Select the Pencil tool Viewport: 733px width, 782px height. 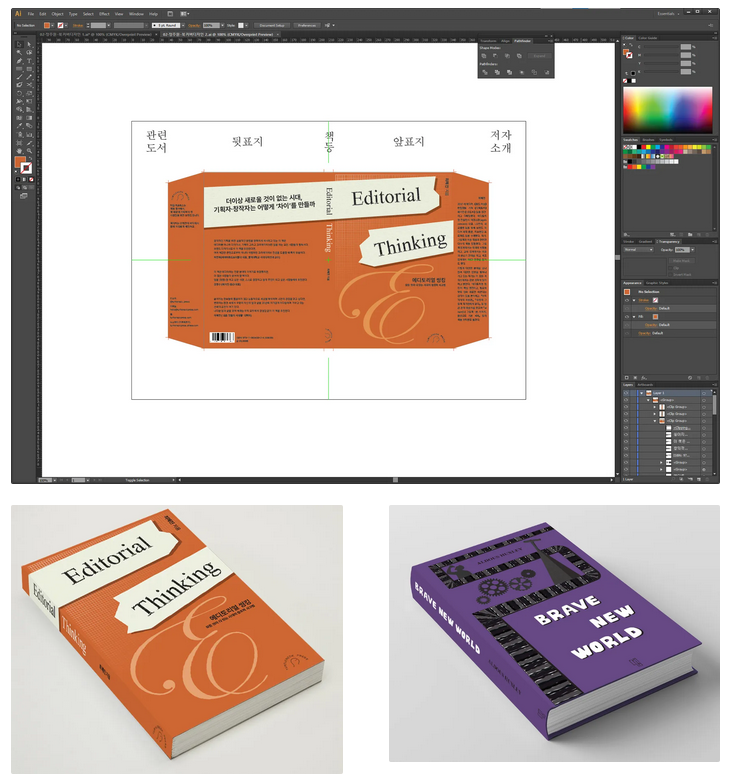(x=29, y=77)
